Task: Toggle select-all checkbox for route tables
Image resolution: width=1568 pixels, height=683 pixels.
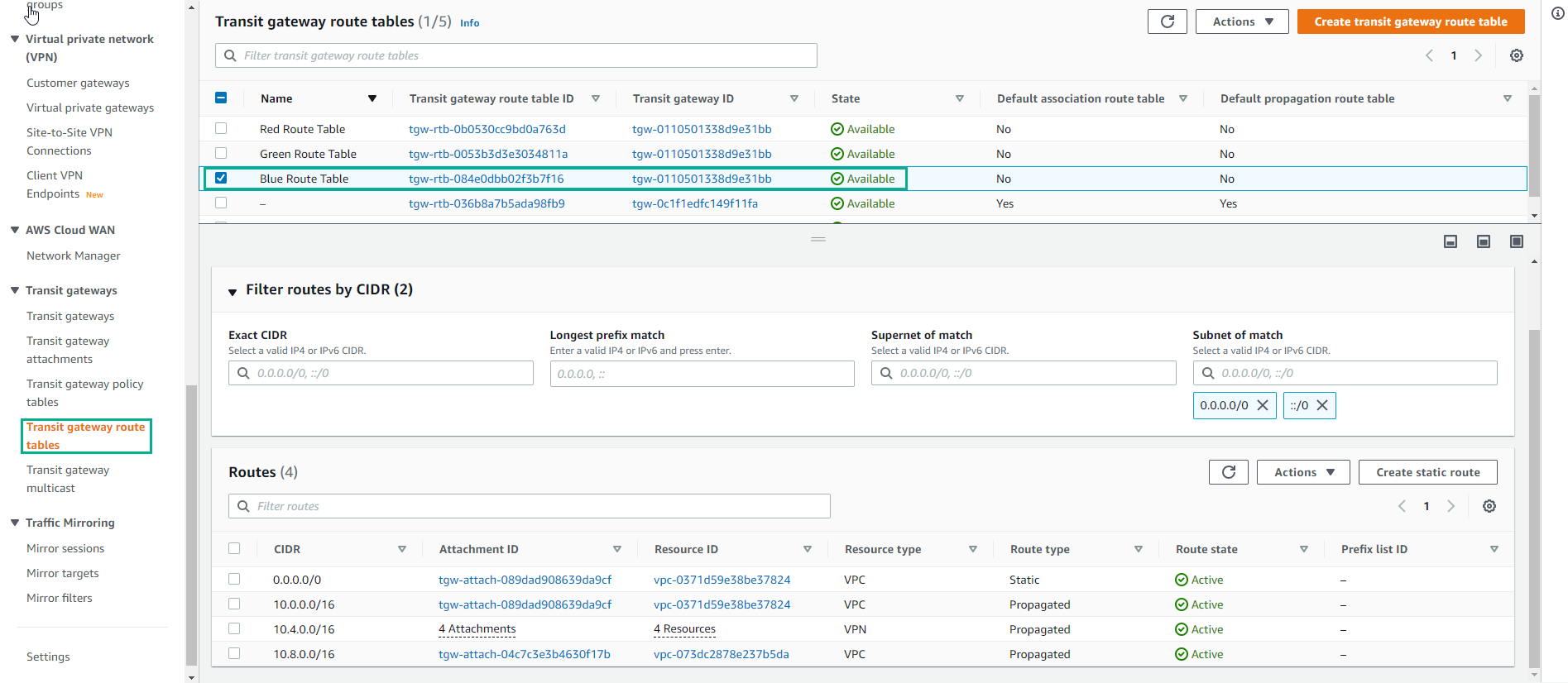Action: point(221,98)
